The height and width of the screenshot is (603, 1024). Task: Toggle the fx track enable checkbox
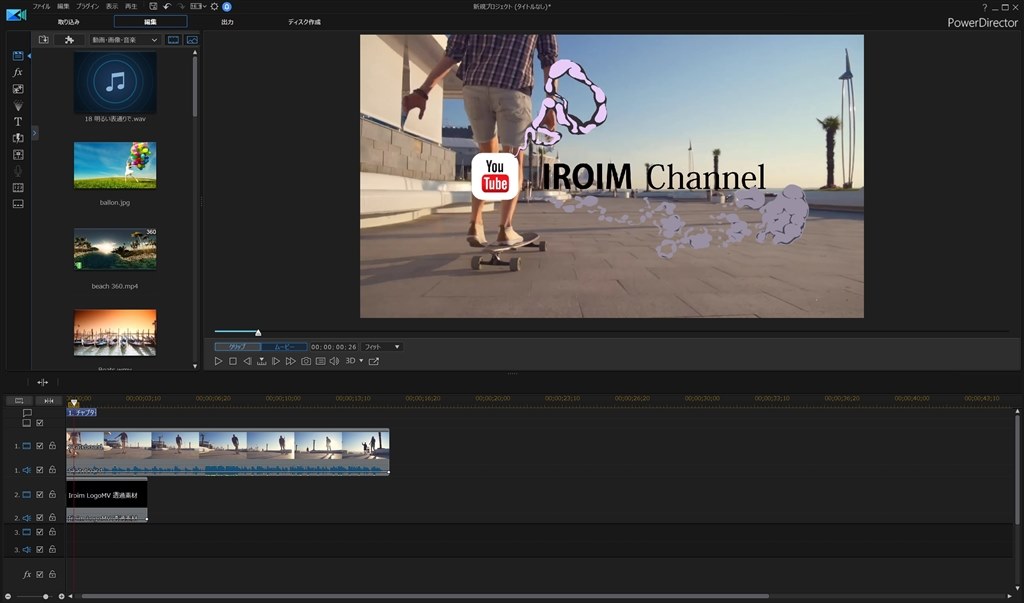click(40, 574)
